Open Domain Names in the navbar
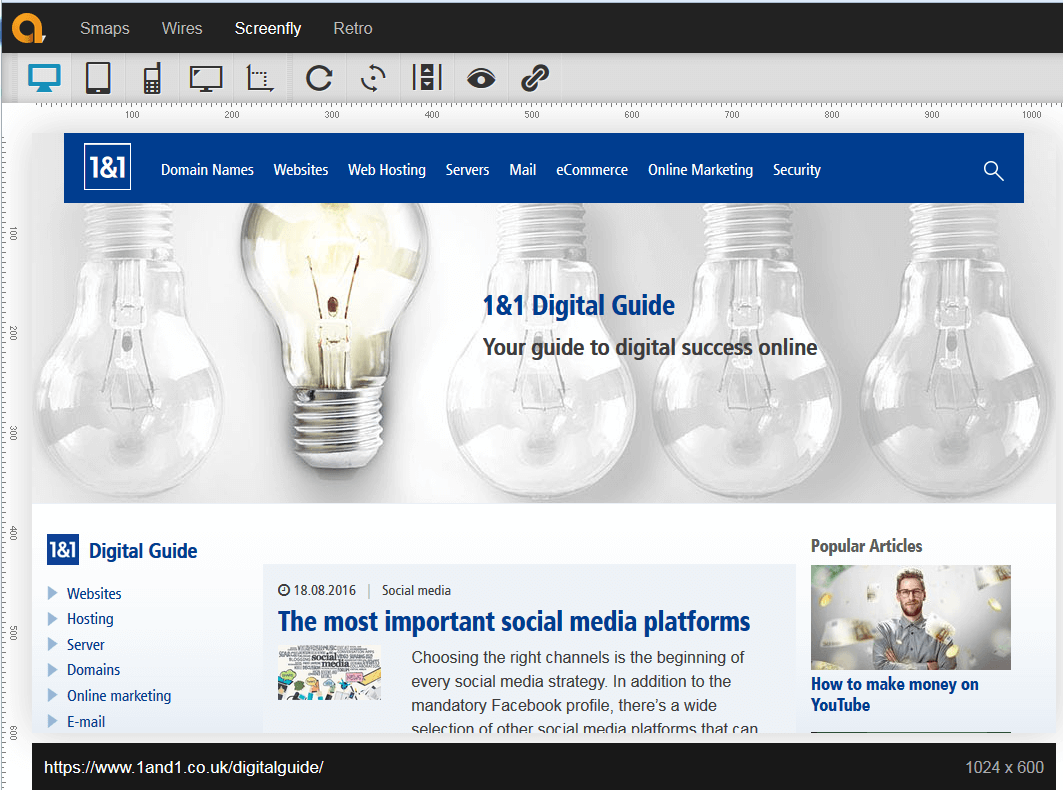 (x=207, y=170)
